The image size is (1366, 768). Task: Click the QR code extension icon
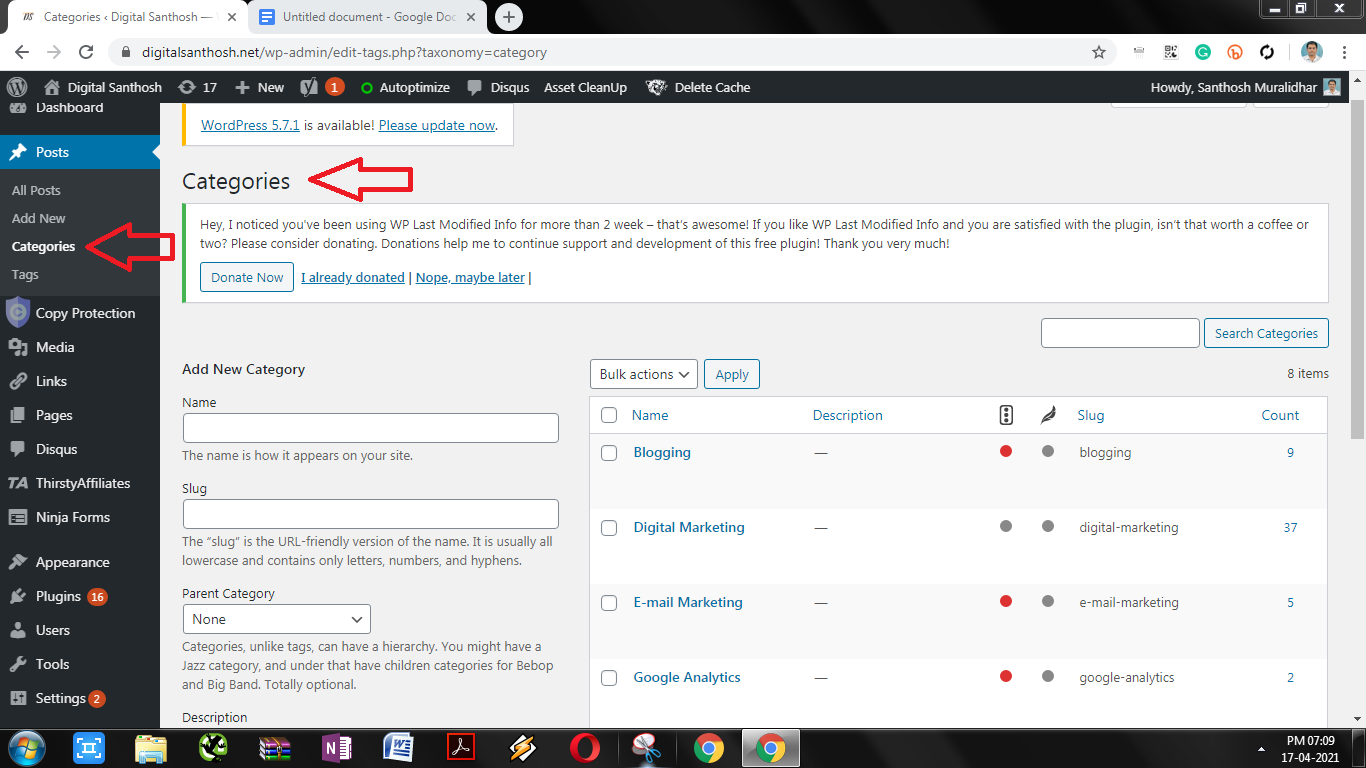tap(1171, 52)
